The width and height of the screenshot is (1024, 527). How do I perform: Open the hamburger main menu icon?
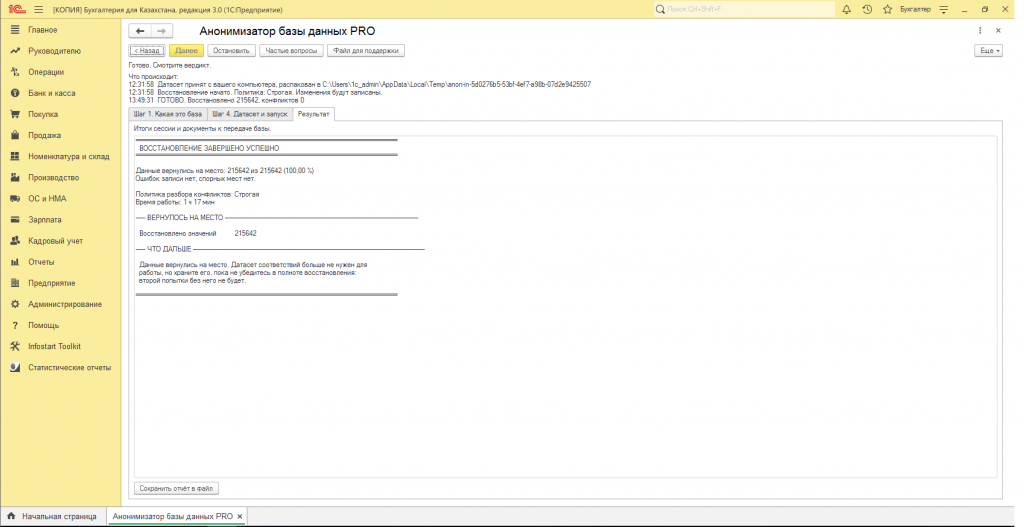39,10
